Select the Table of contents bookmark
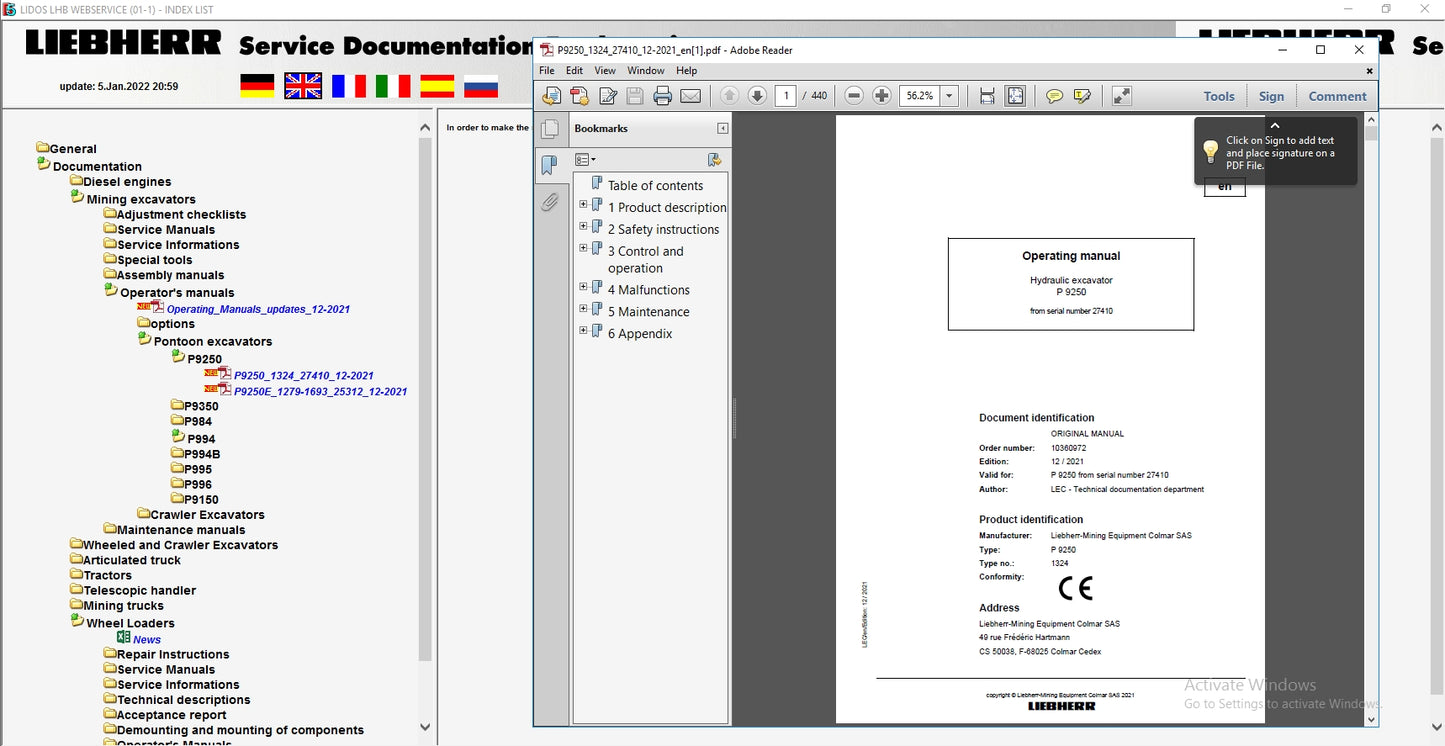 point(655,185)
